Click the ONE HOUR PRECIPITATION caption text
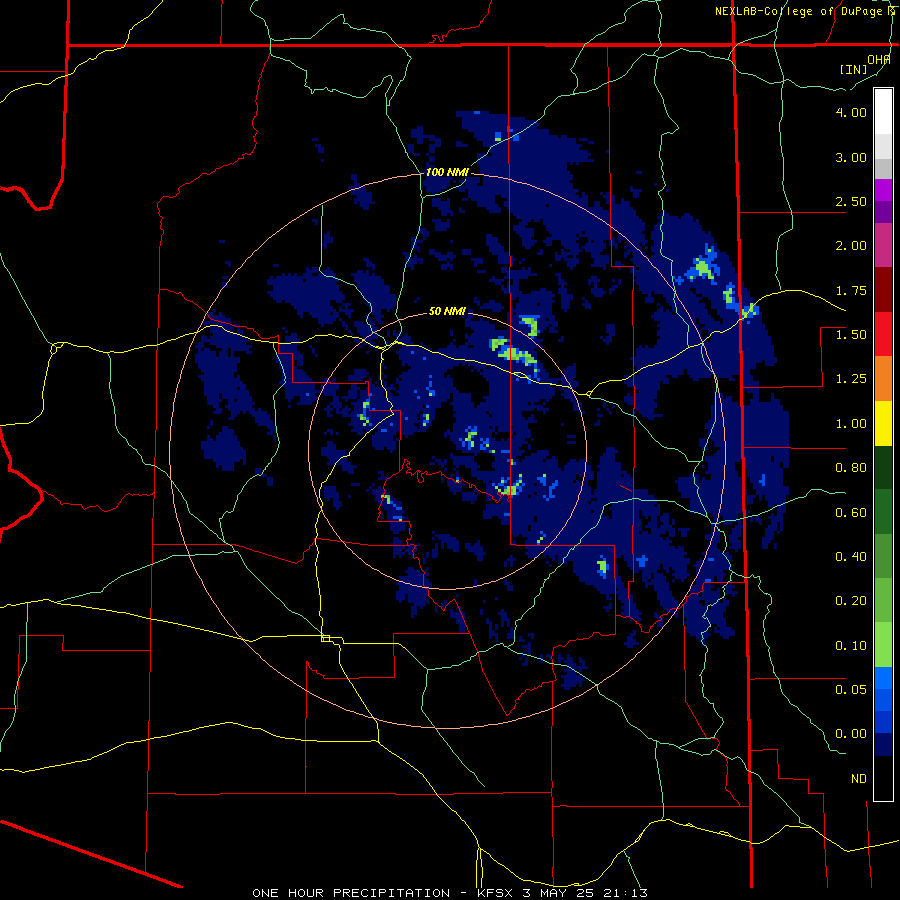Image resolution: width=900 pixels, height=900 pixels. click(x=351, y=893)
